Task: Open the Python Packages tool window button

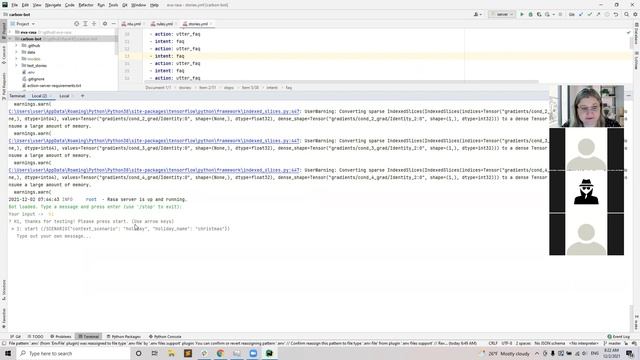Action: coord(124,337)
